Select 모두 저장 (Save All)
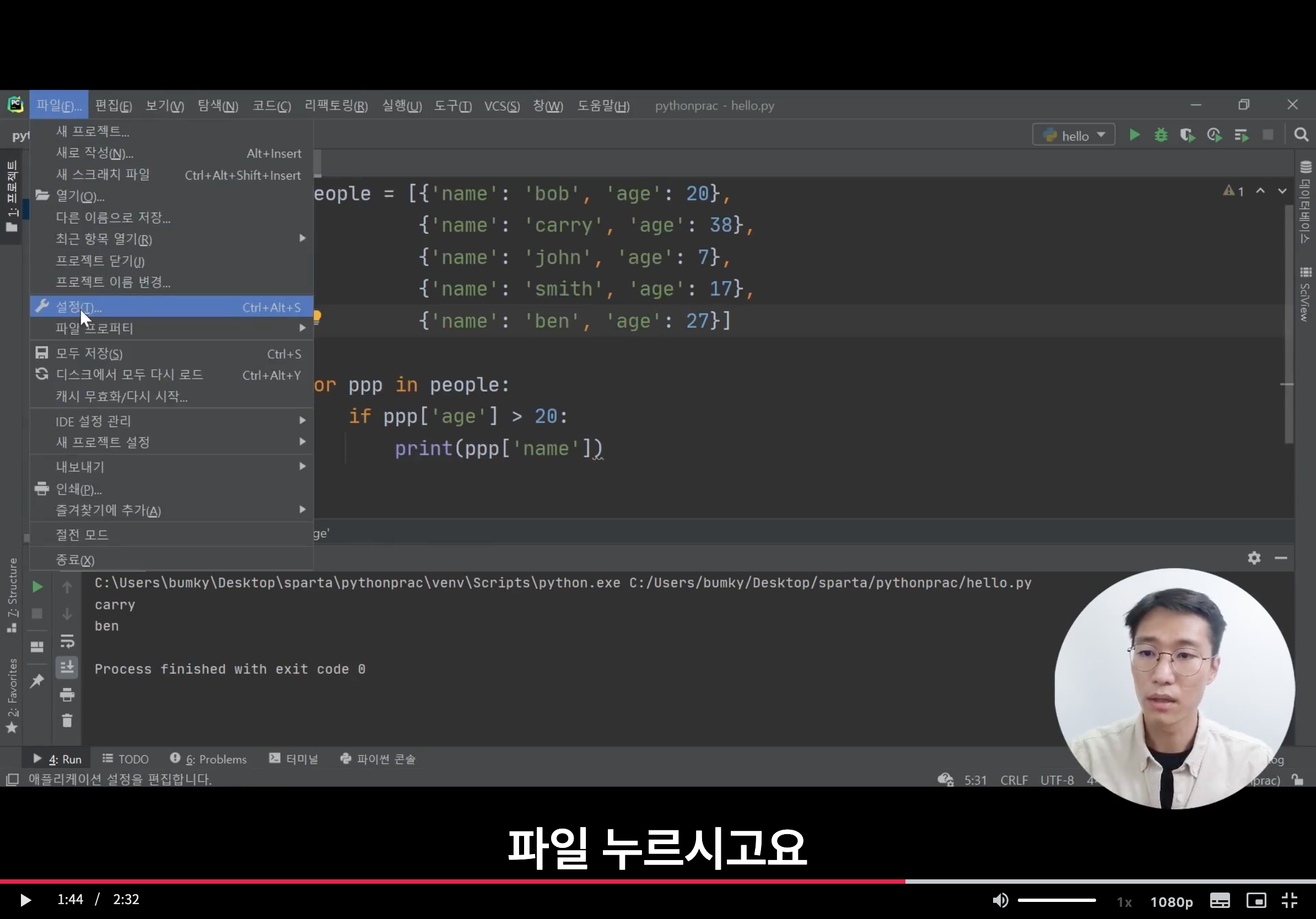 click(171, 354)
